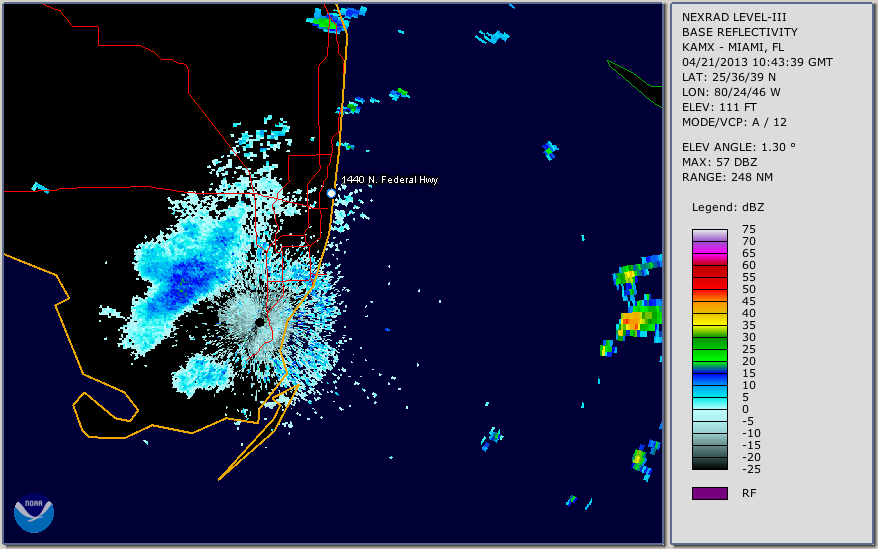The height and width of the screenshot is (549, 878).
Task: Select the "KAMX - MIAMI, FL" station text
Action: pyautogui.click(x=733, y=47)
